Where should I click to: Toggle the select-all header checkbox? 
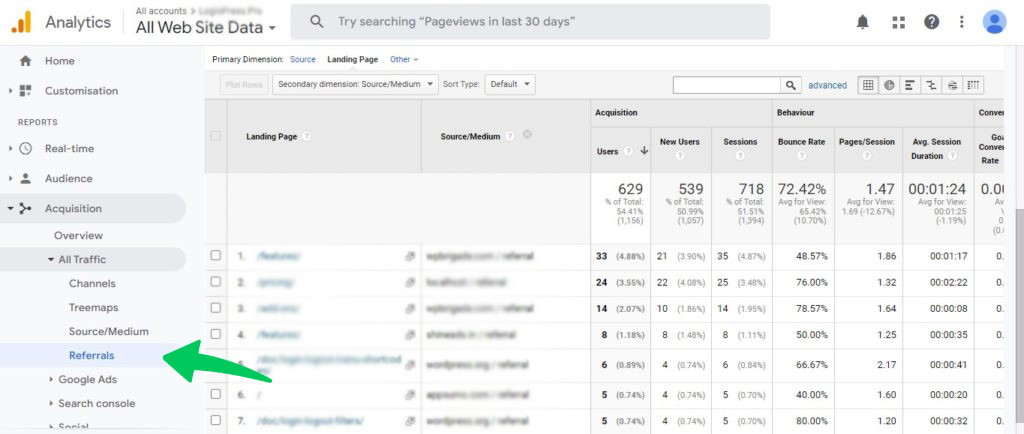[216, 136]
